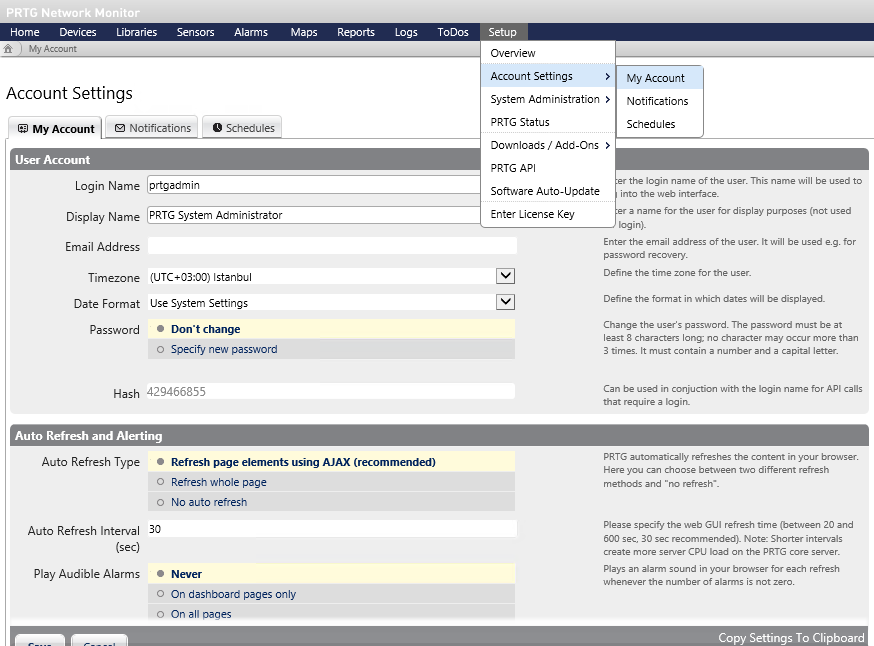Expand Downloads / Add-Ons submenu arrow
The height and width of the screenshot is (646, 874).
pyautogui.click(x=608, y=145)
